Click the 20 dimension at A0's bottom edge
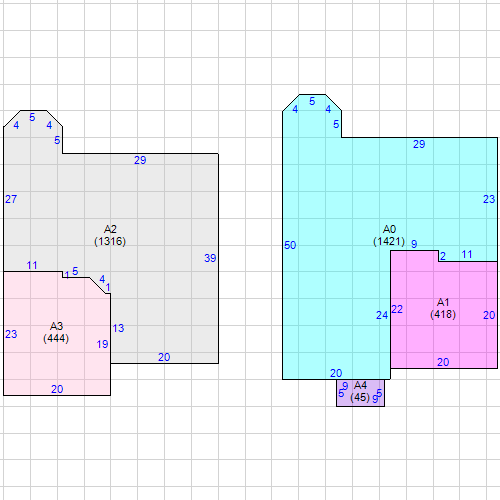The height and width of the screenshot is (500, 500). [x=336, y=373]
